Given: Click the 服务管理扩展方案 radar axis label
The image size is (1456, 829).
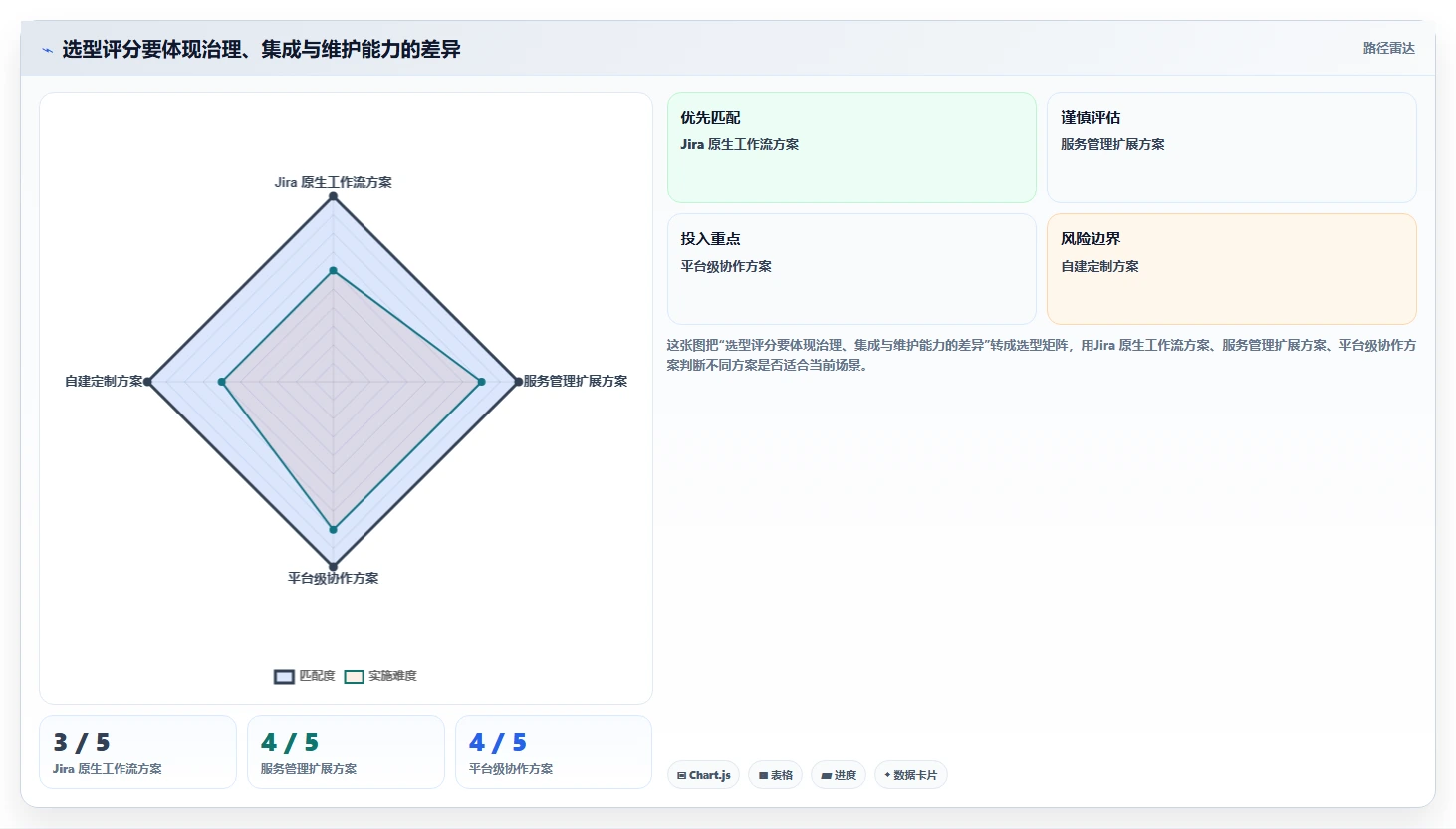Looking at the screenshot, I should point(576,381).
